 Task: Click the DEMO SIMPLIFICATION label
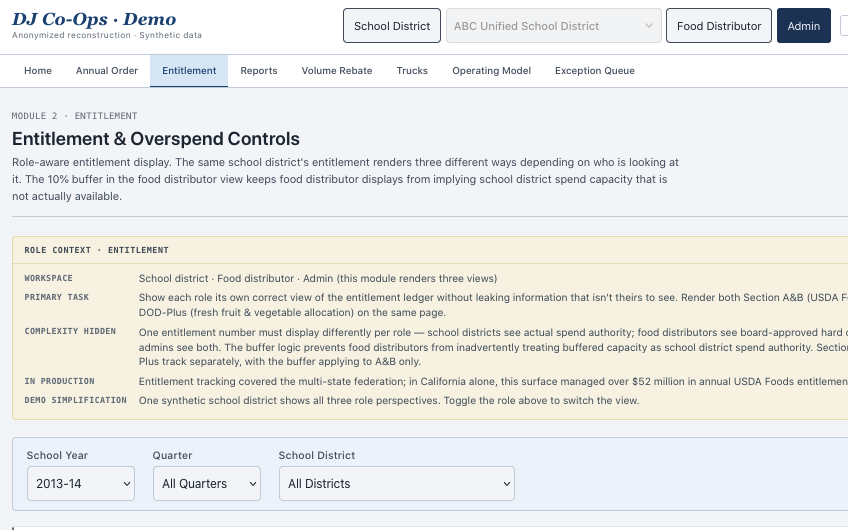[76, 400]
